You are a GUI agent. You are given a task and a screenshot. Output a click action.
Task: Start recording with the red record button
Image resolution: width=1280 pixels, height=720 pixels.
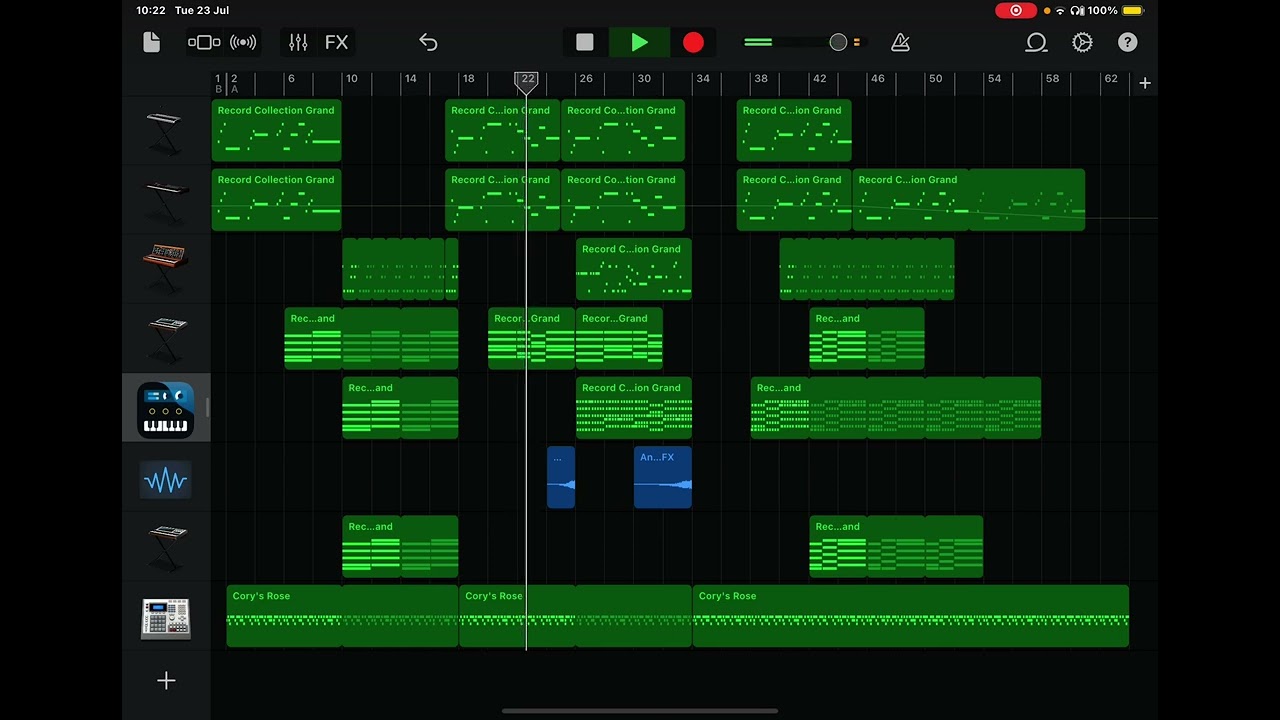[693, 42]
